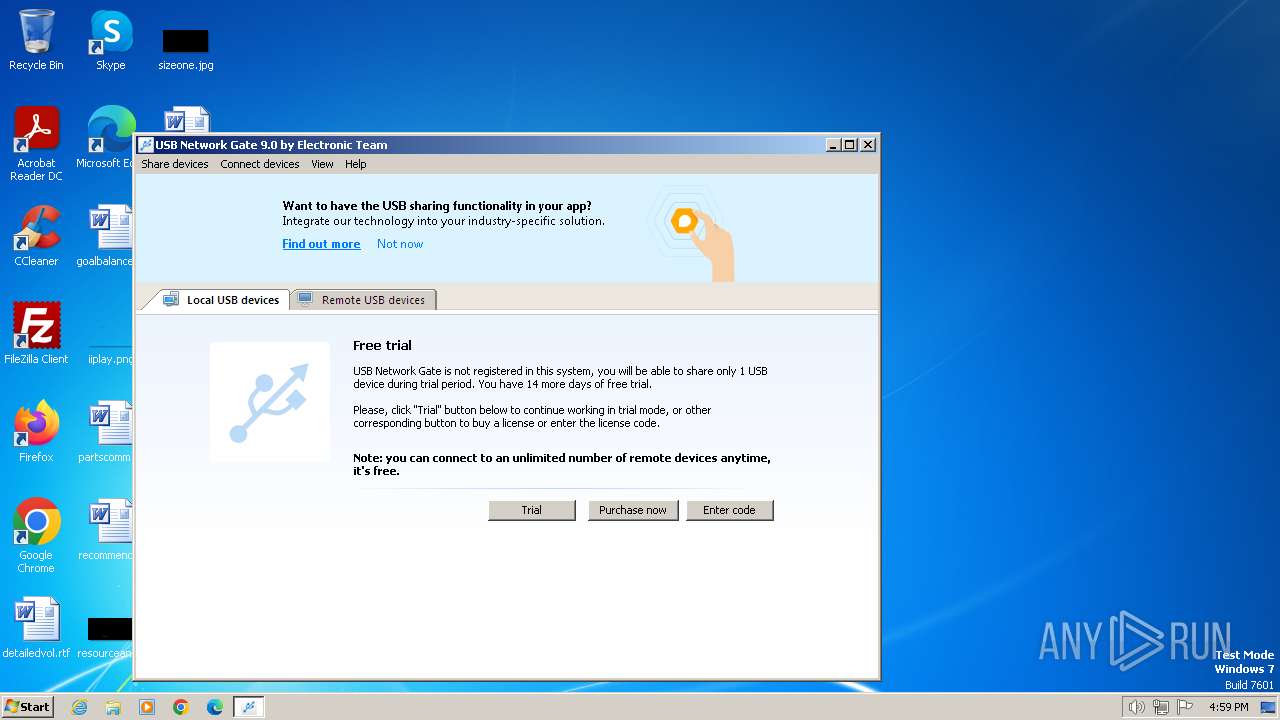The width and height of the screenshot is (1280, 720).
Task: Open the Share devices menu
Action: pyautogui.click(x=175, y=164)
